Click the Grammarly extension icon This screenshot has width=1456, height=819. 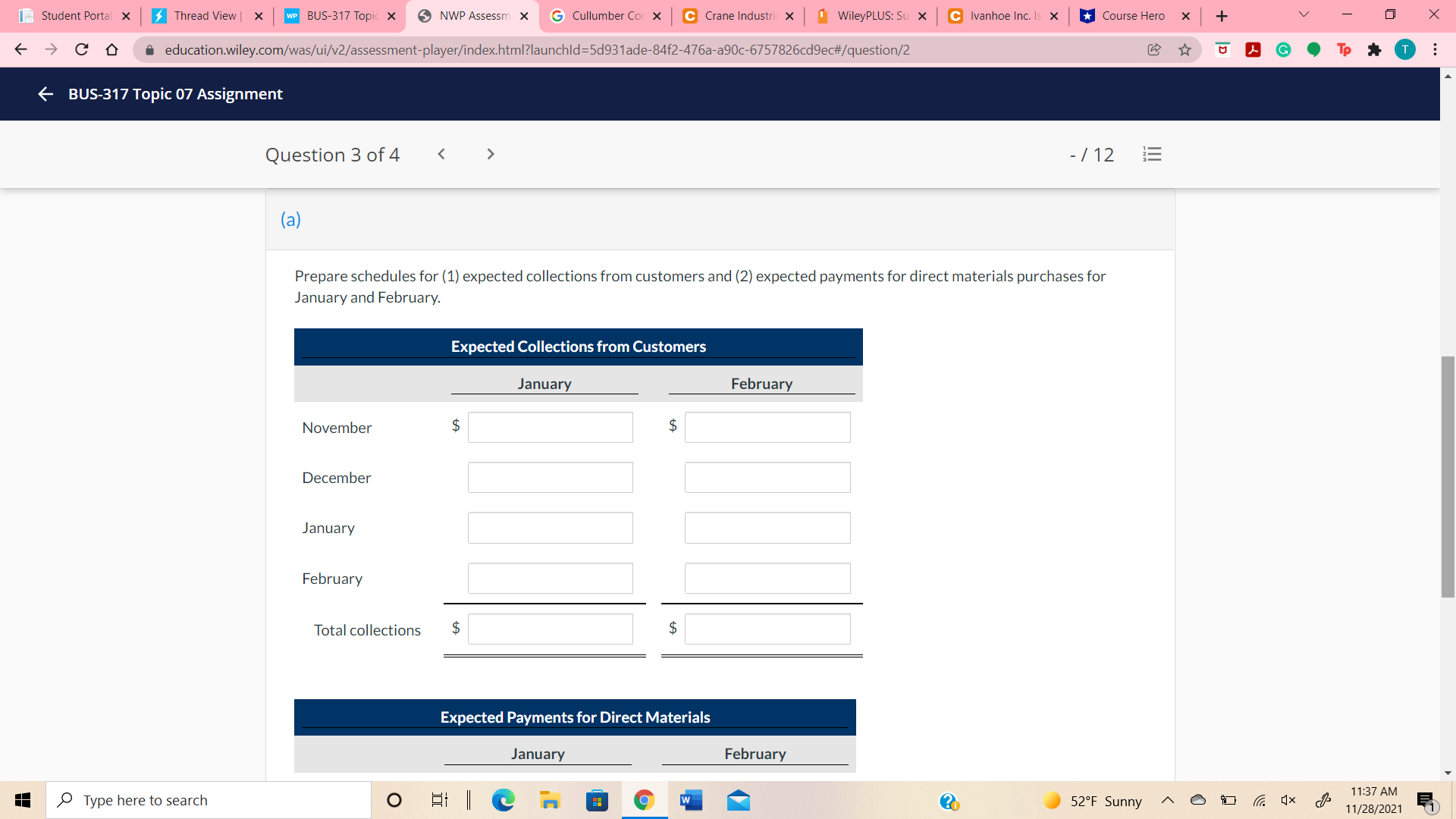coord(1283,50)
